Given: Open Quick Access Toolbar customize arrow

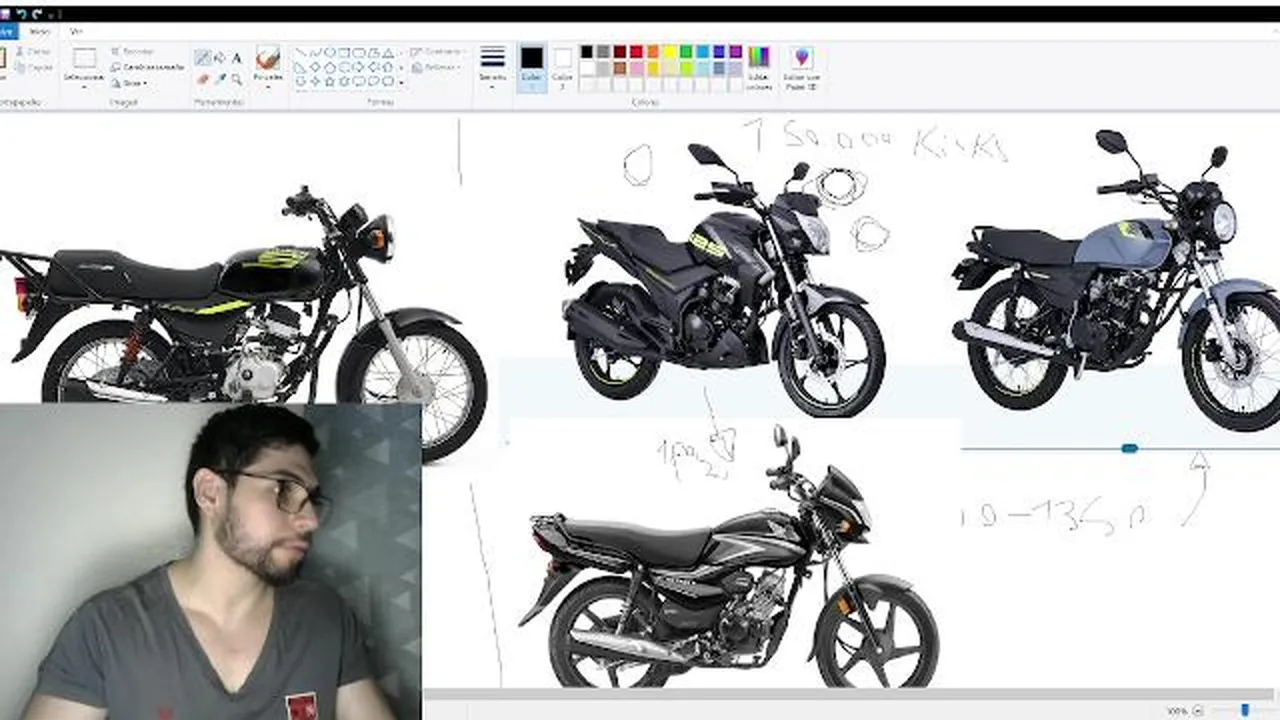Looking at the screenshot, I should click(51, 15).
